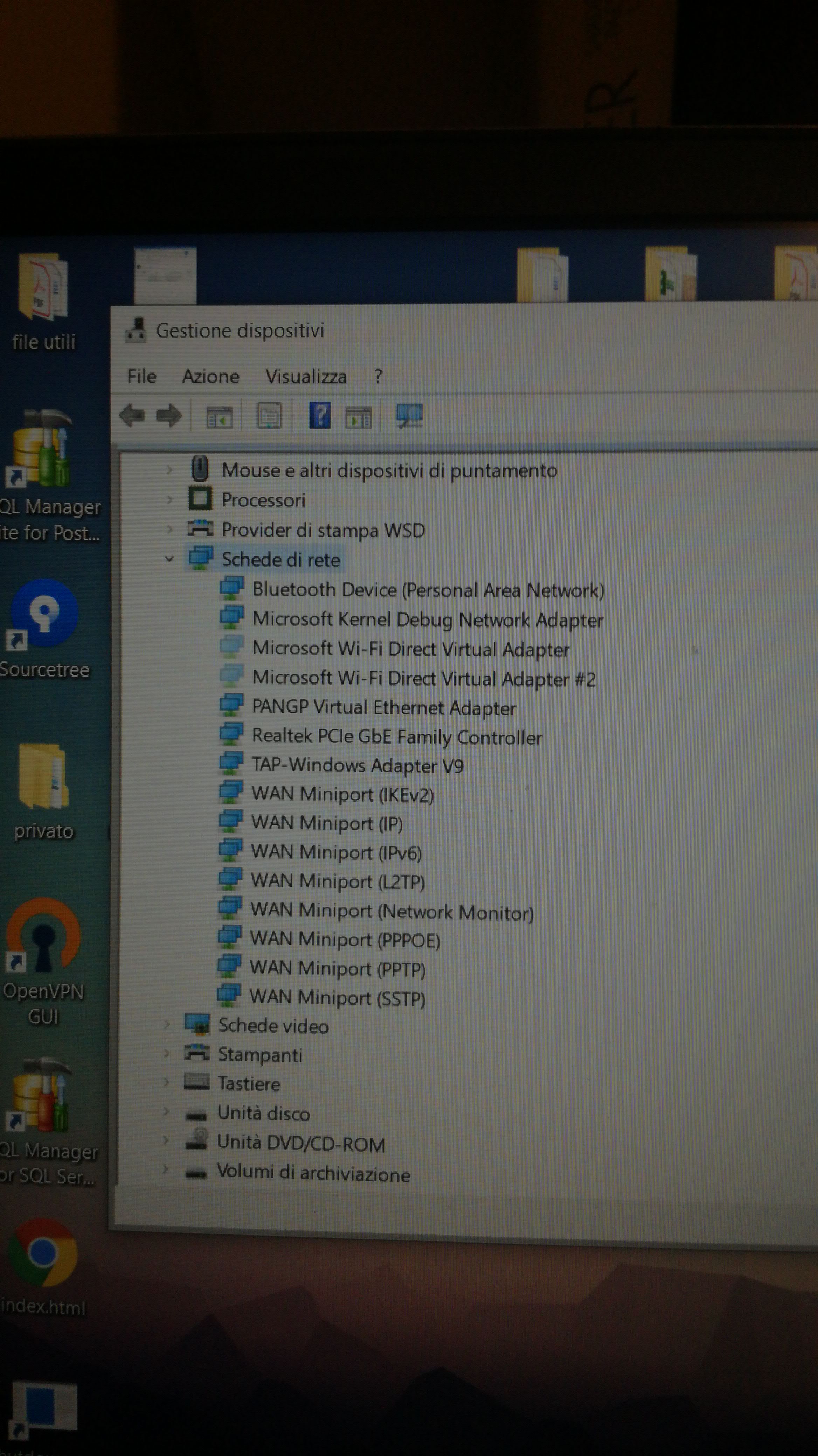Expand the Unità disco node
Screen dimensions: 818x1456
click(x=166, y=1112)
